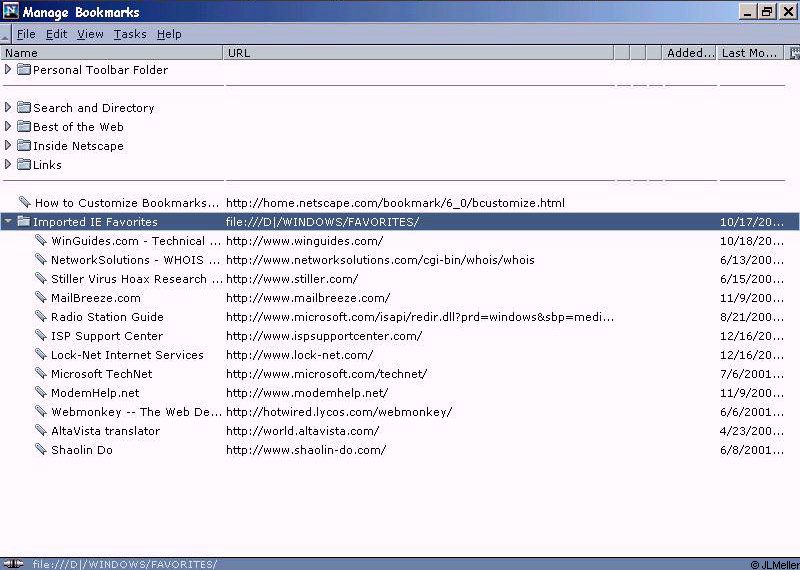This screenshot has height=570, width=800.
Task: Click bookmark icon beside ModemHelp.net
Action: pyautogui.click(x=41, y=392)
